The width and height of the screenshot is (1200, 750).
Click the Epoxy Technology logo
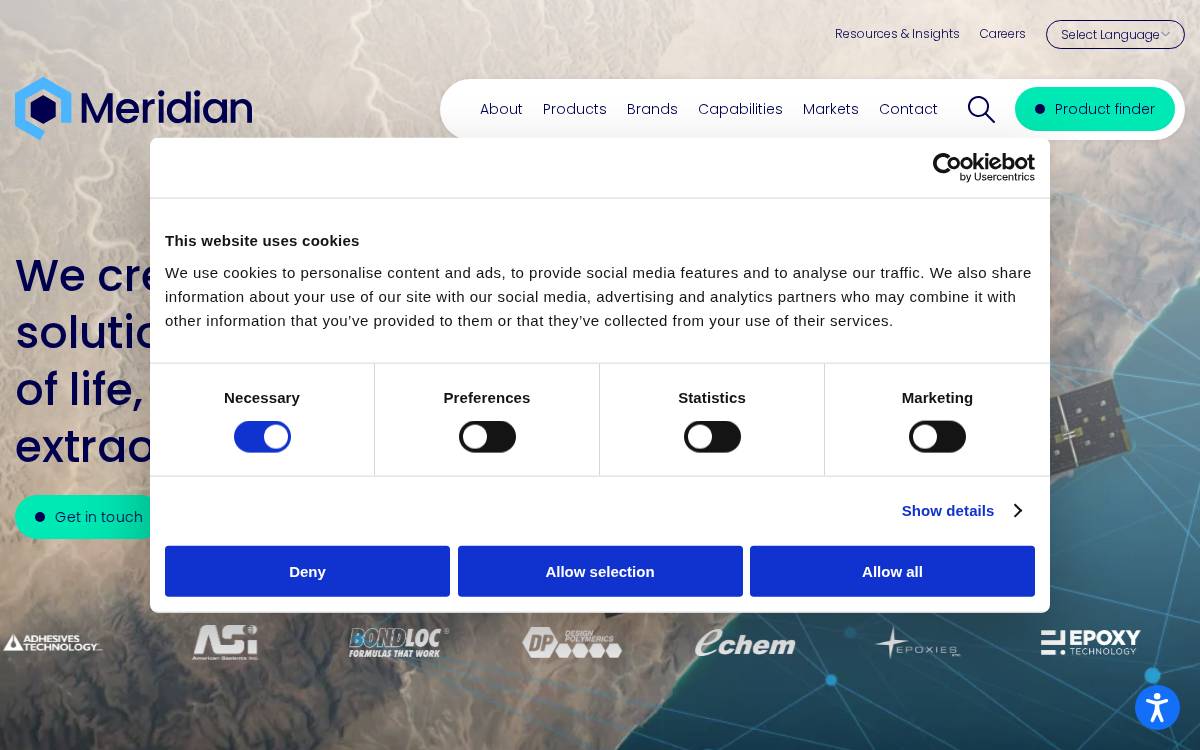pyautogui.click(x=1091, y=643)
